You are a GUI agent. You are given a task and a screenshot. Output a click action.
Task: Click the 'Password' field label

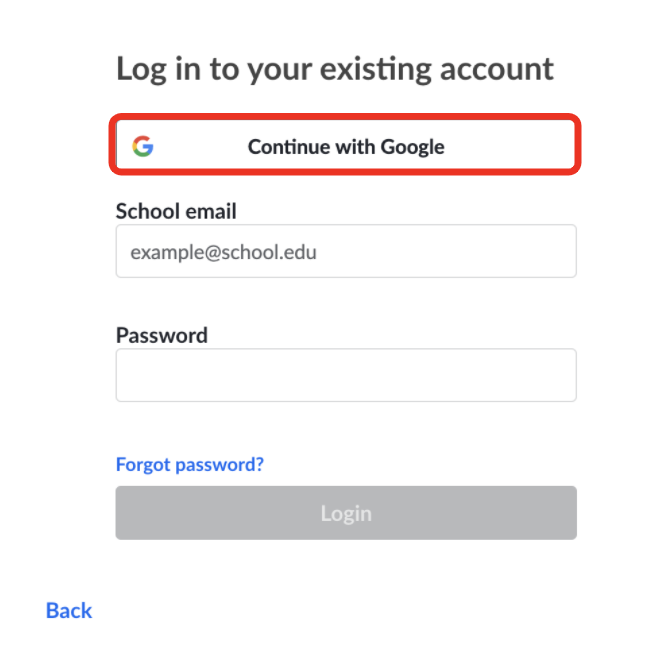click(162, 335)
